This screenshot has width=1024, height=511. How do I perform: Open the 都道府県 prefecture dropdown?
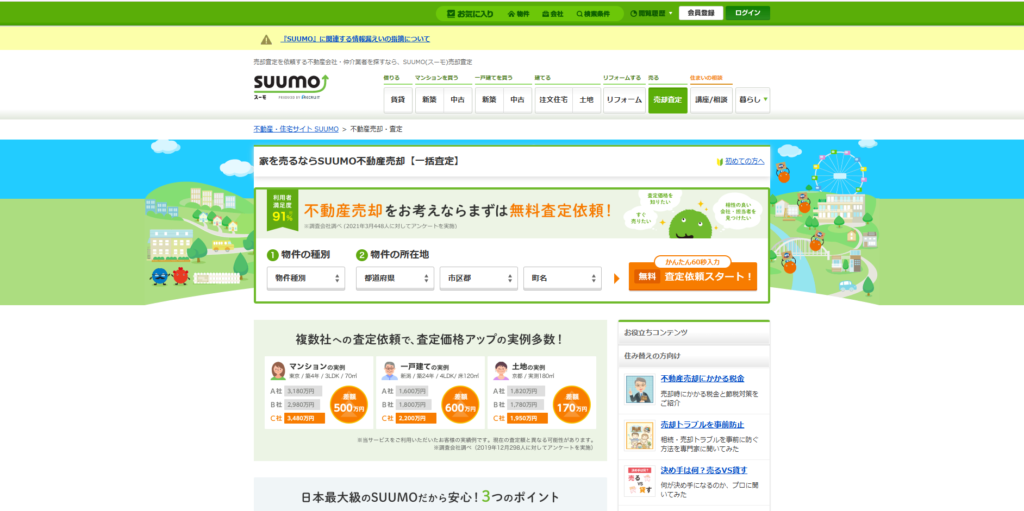395,278
